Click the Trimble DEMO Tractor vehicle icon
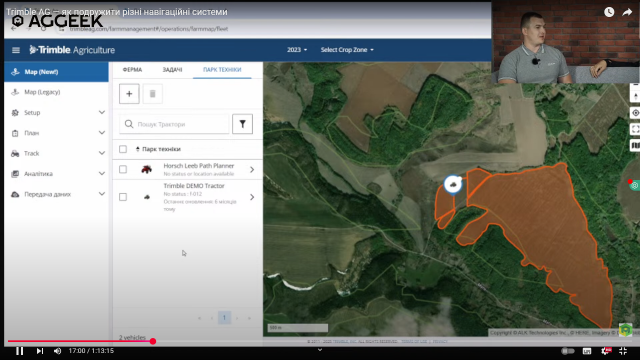Screen dimensions: 640x360 pos(147,197)
